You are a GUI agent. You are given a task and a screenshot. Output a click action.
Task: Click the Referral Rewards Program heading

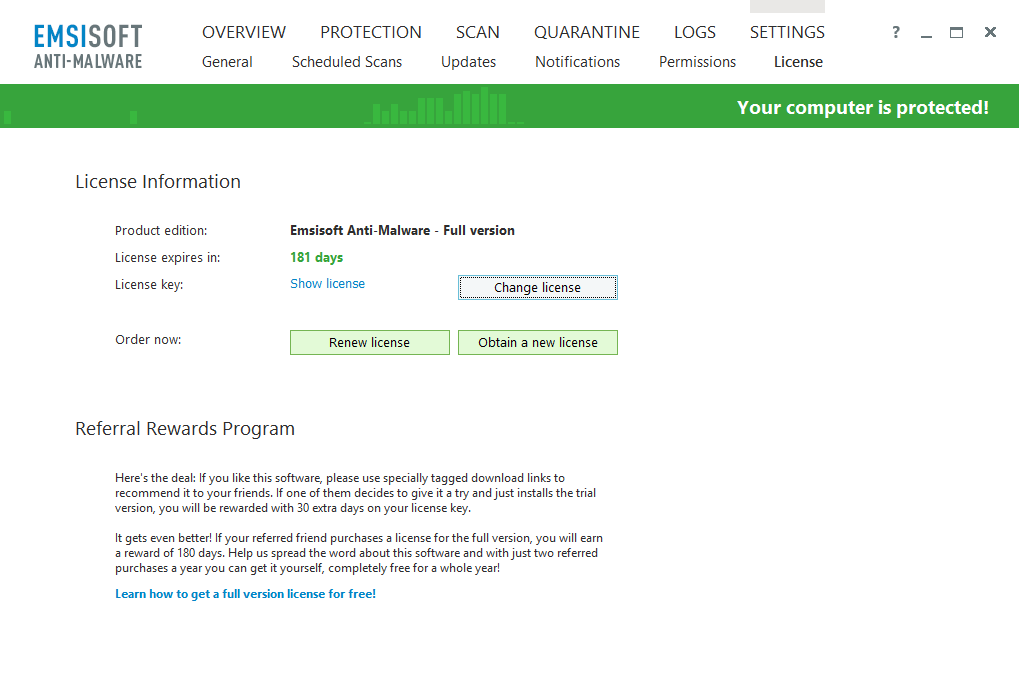[x=185, y=429]
